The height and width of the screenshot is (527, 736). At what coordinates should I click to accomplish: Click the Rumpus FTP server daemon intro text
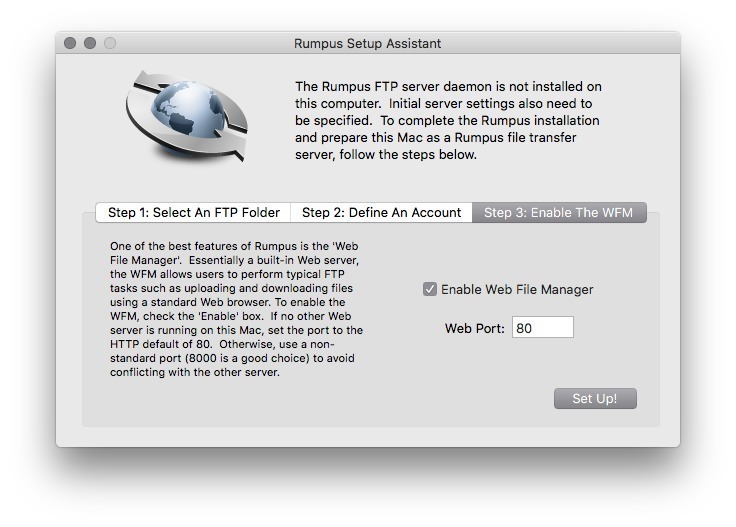448,120
